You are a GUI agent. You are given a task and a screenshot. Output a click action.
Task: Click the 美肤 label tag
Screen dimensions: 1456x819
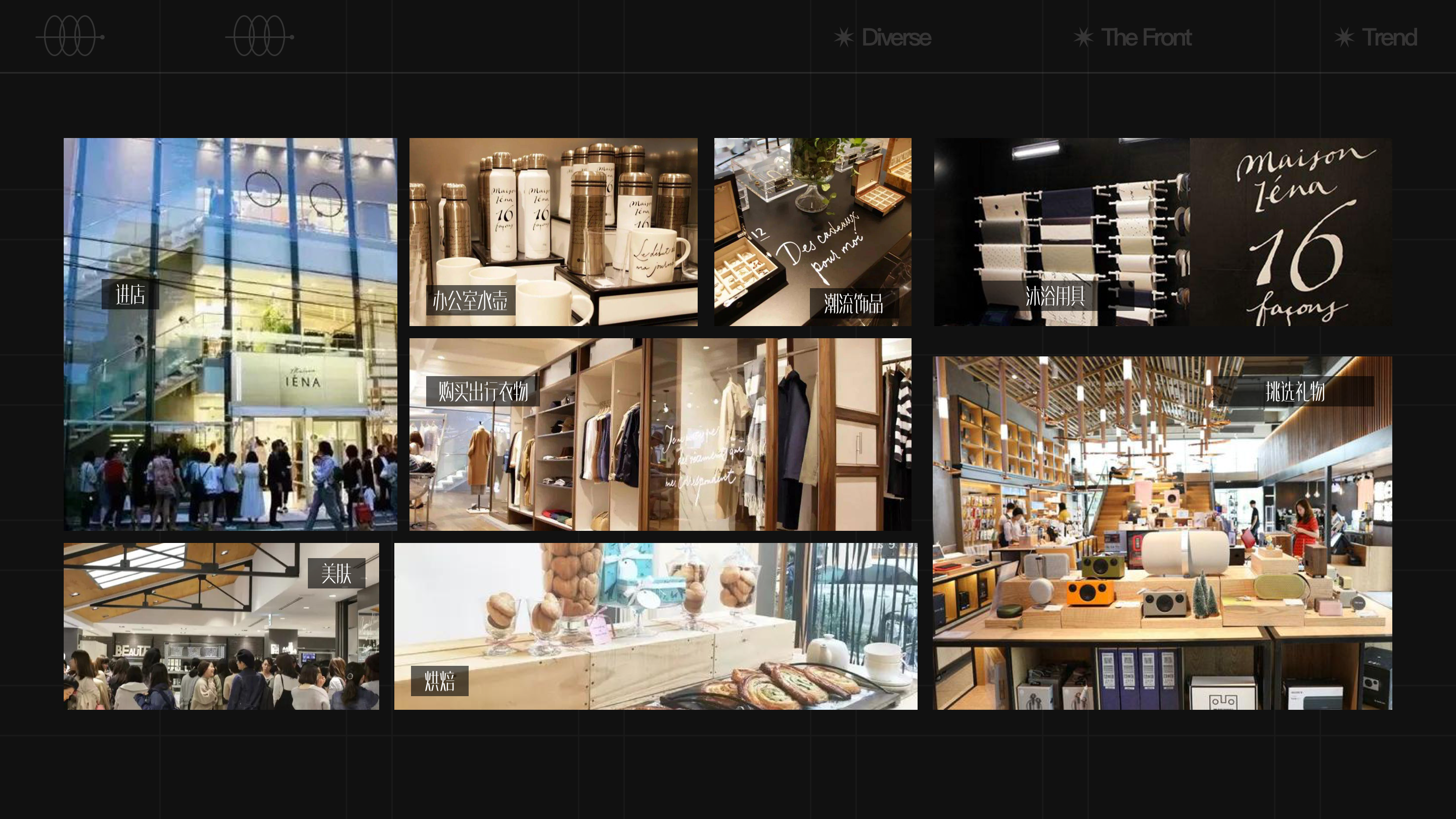[336, 573]
